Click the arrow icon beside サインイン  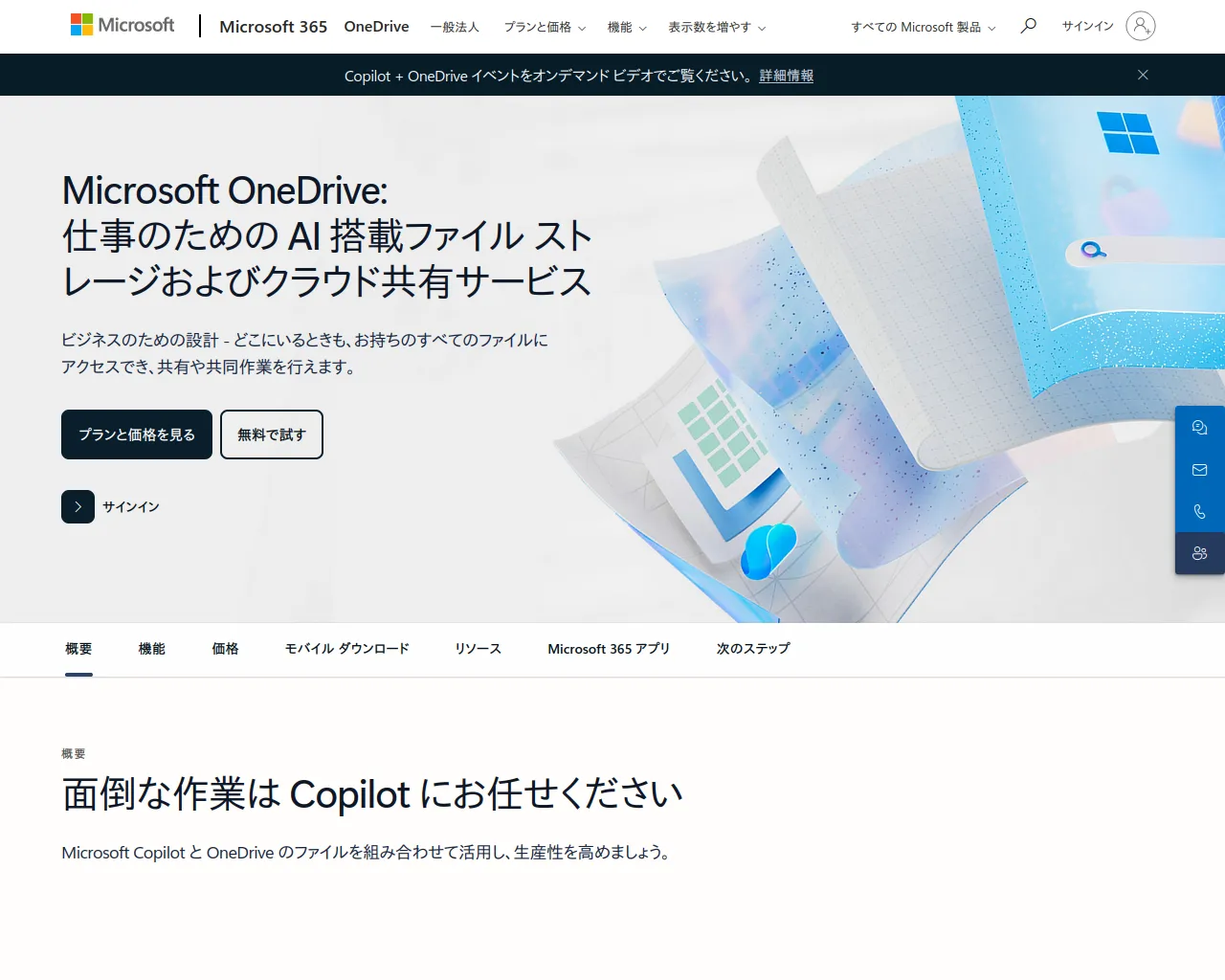click(x=78, y=506)
